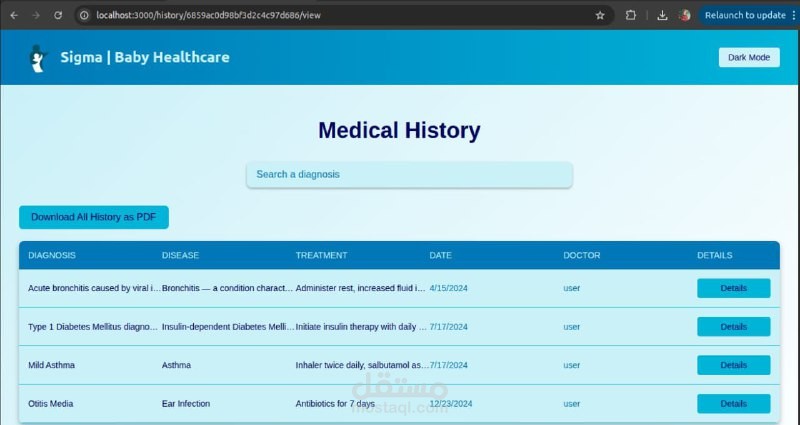This screenshot has height=425, width=800.
Task: Open the browser downloads icon
Action: pos(662,15)
